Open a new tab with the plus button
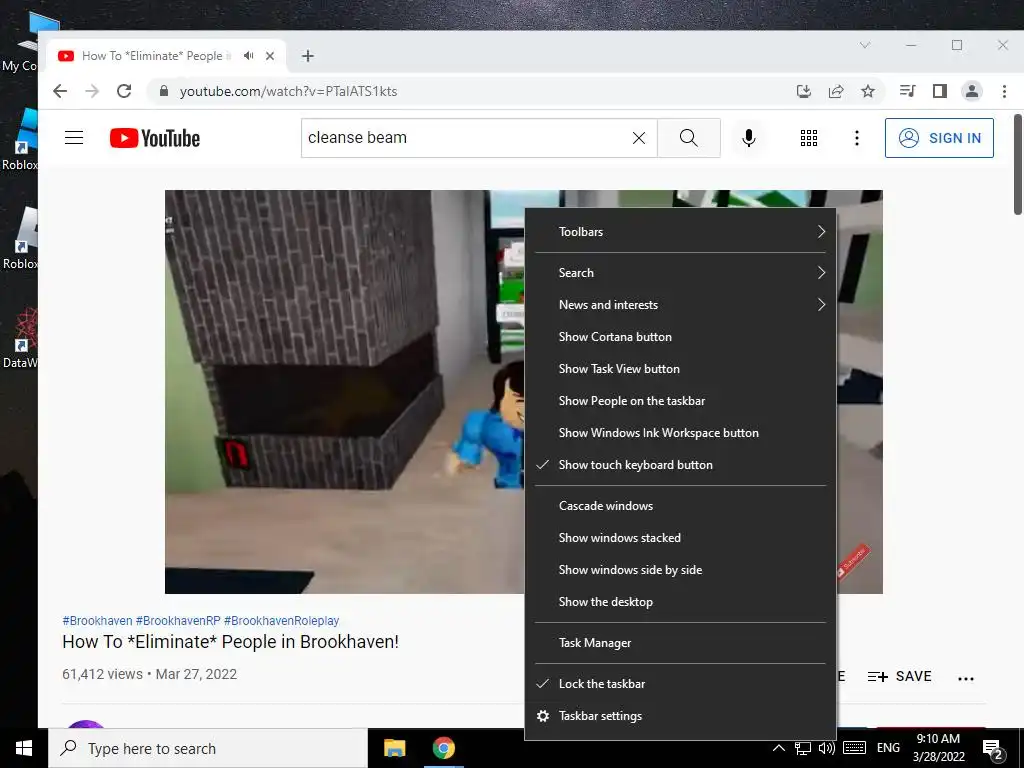 (x=308, y=56)
